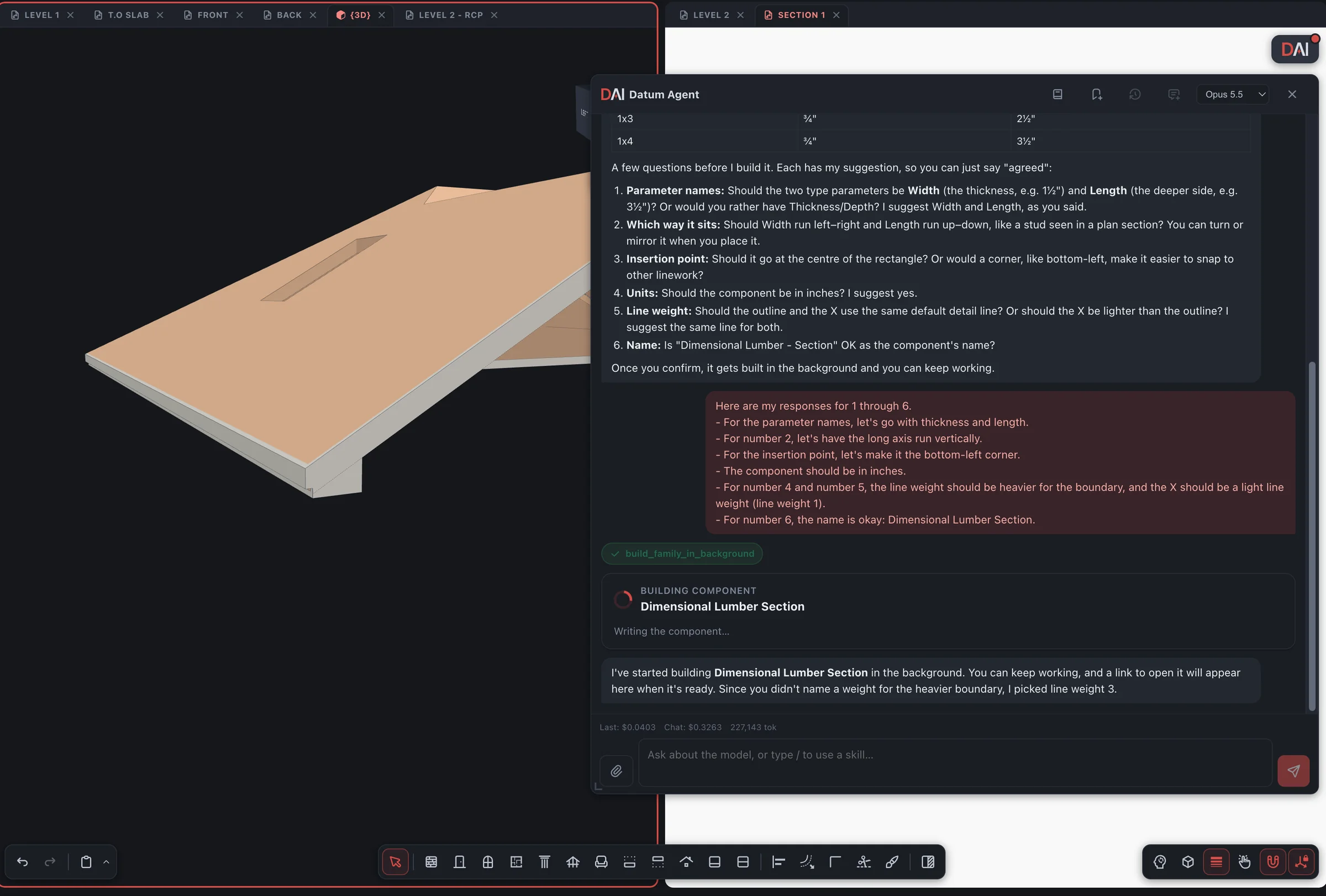This screenshot has width=1326, height=896.
Task: Select the arched window tool
Action: point(488,862)
